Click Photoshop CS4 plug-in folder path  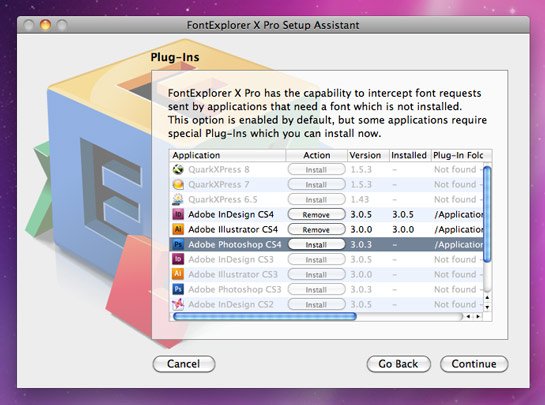[x=458, y=244]
